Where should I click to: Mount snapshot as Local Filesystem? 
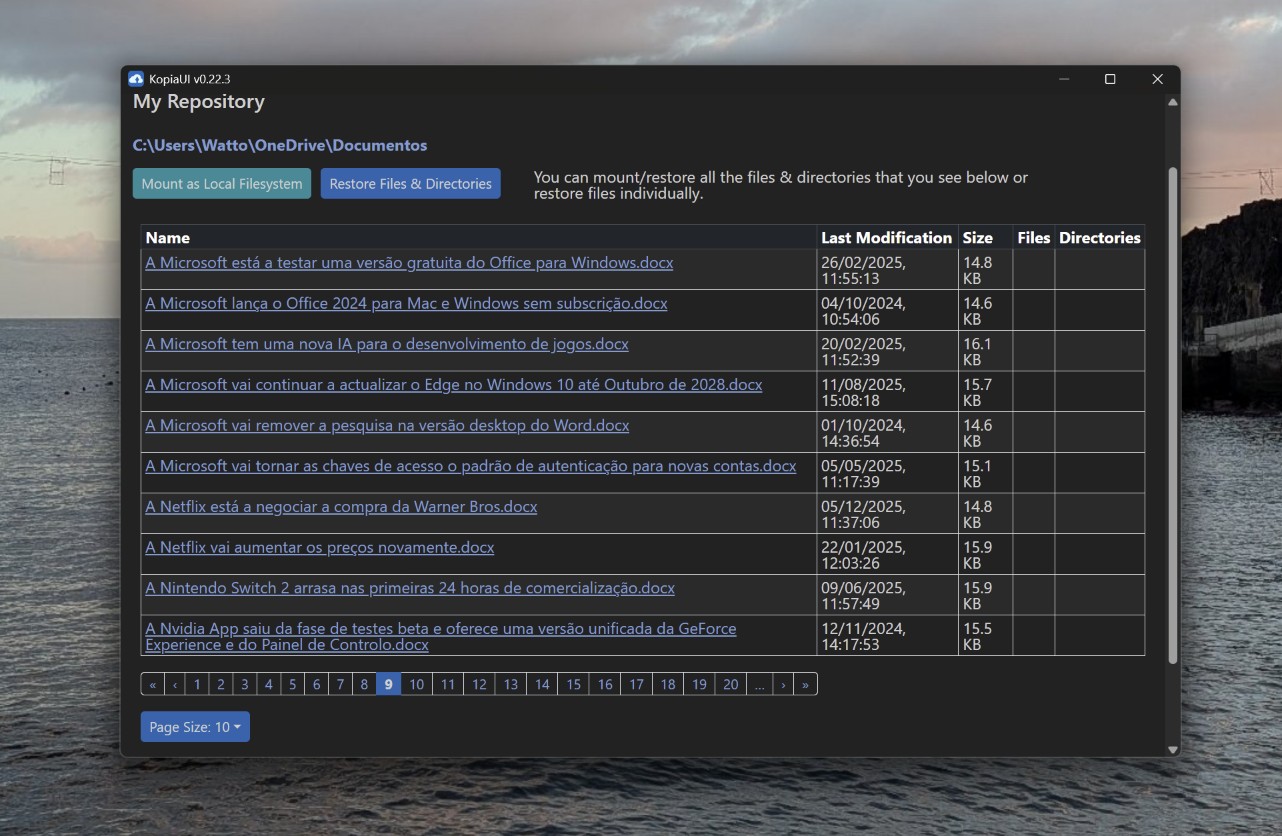point(222,184)
